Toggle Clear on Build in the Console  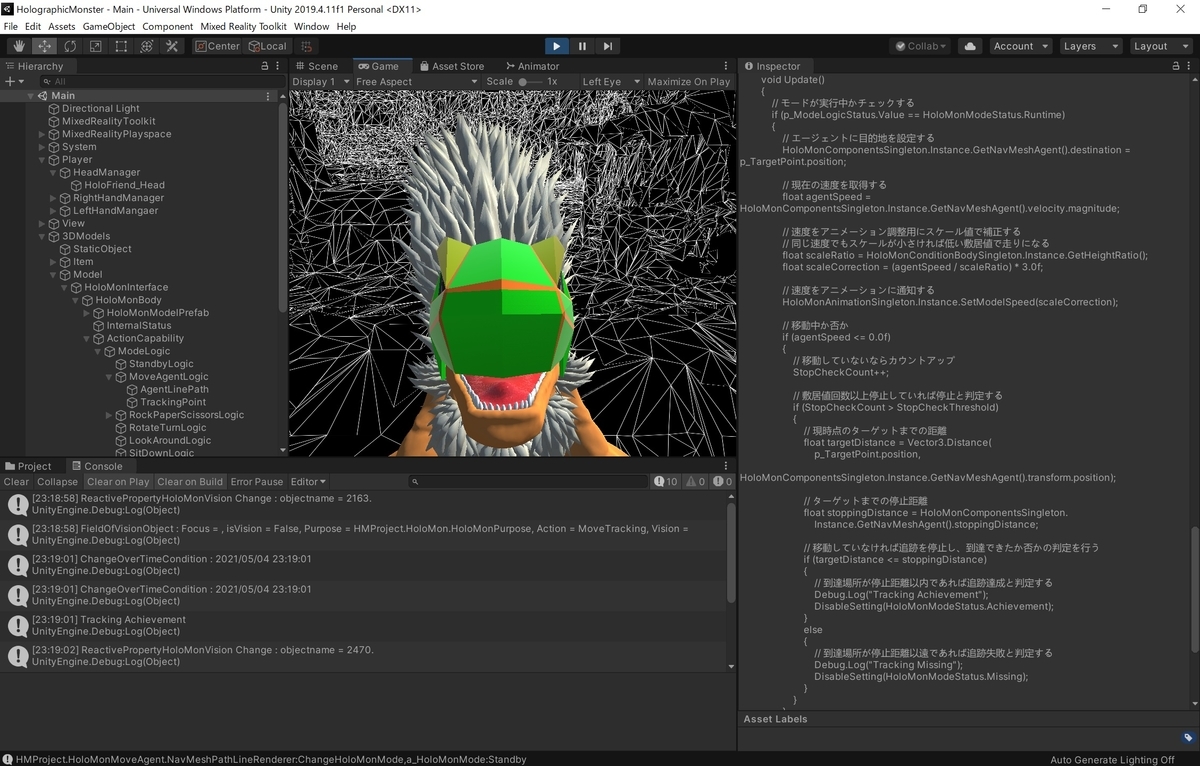click(x=190, y=482)
